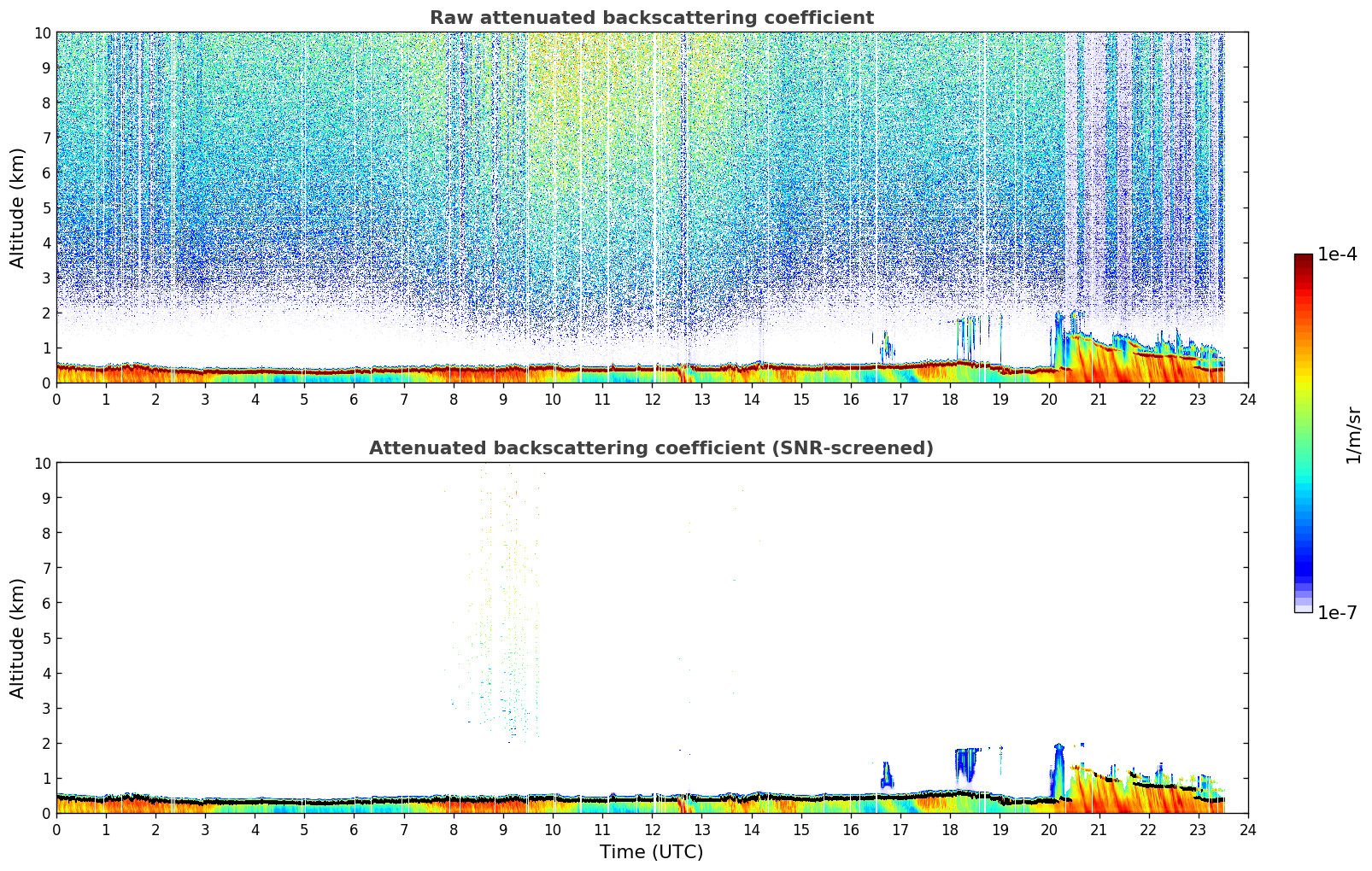Click the 'Time (UTC)' axis label
The image size is (1372, 871).
pos(651,851)
